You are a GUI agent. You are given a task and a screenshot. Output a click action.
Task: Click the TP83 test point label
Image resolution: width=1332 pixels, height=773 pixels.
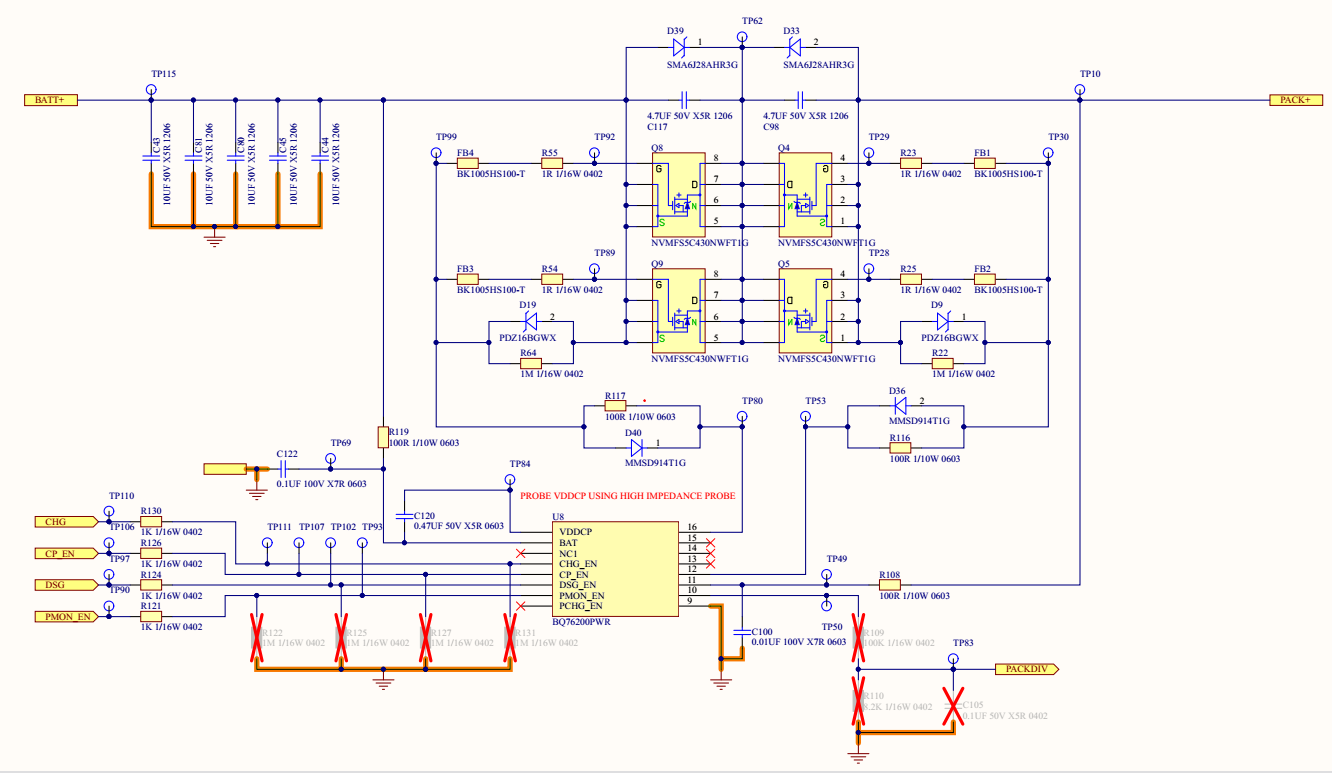(963, 643)
